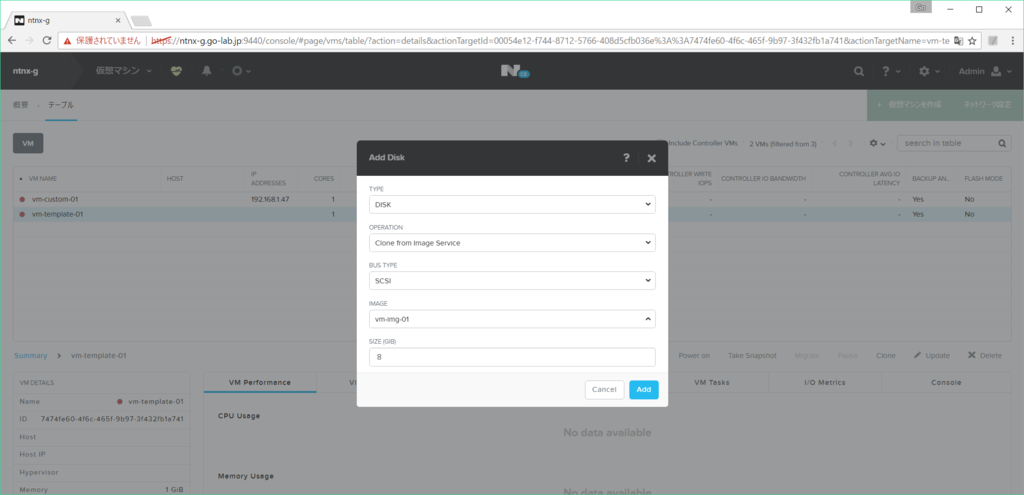Click IP address 192.168.1.47 cell

(x=270, y=199)
